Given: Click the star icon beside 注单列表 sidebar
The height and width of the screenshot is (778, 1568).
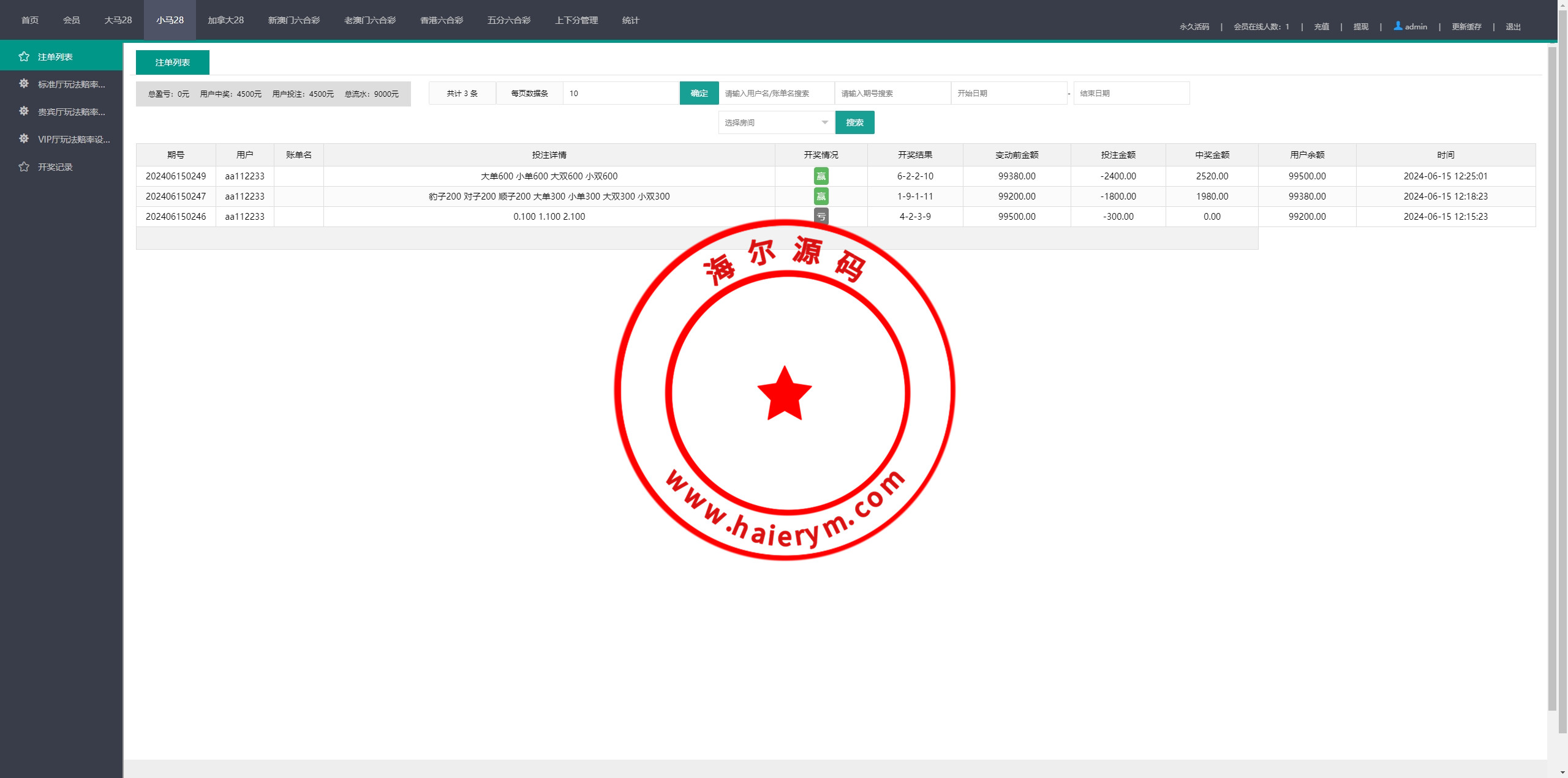Looking at the screenshot, I should pyautogui.click(x=24, y=56).
